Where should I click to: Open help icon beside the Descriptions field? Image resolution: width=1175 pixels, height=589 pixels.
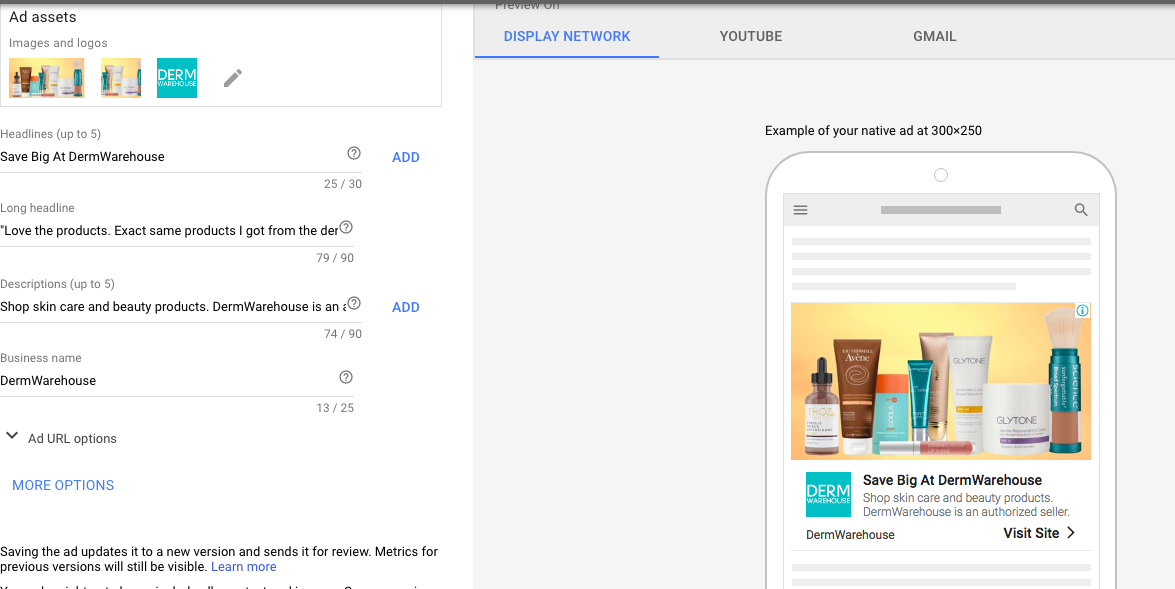354,303
